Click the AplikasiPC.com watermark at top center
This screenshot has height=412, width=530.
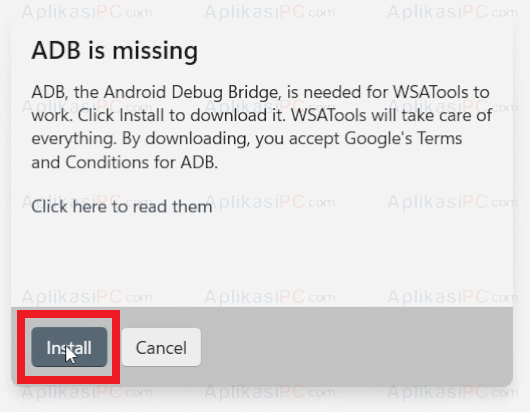[x=270, y=12]
